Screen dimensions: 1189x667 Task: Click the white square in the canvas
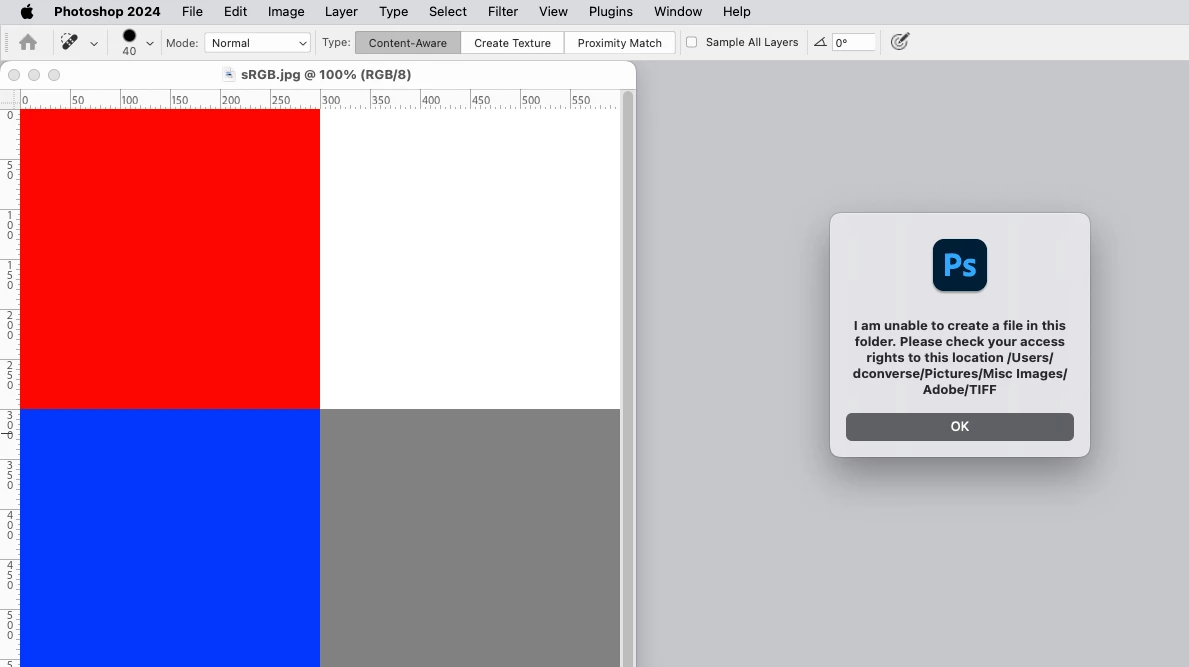(x=470, y=259)
